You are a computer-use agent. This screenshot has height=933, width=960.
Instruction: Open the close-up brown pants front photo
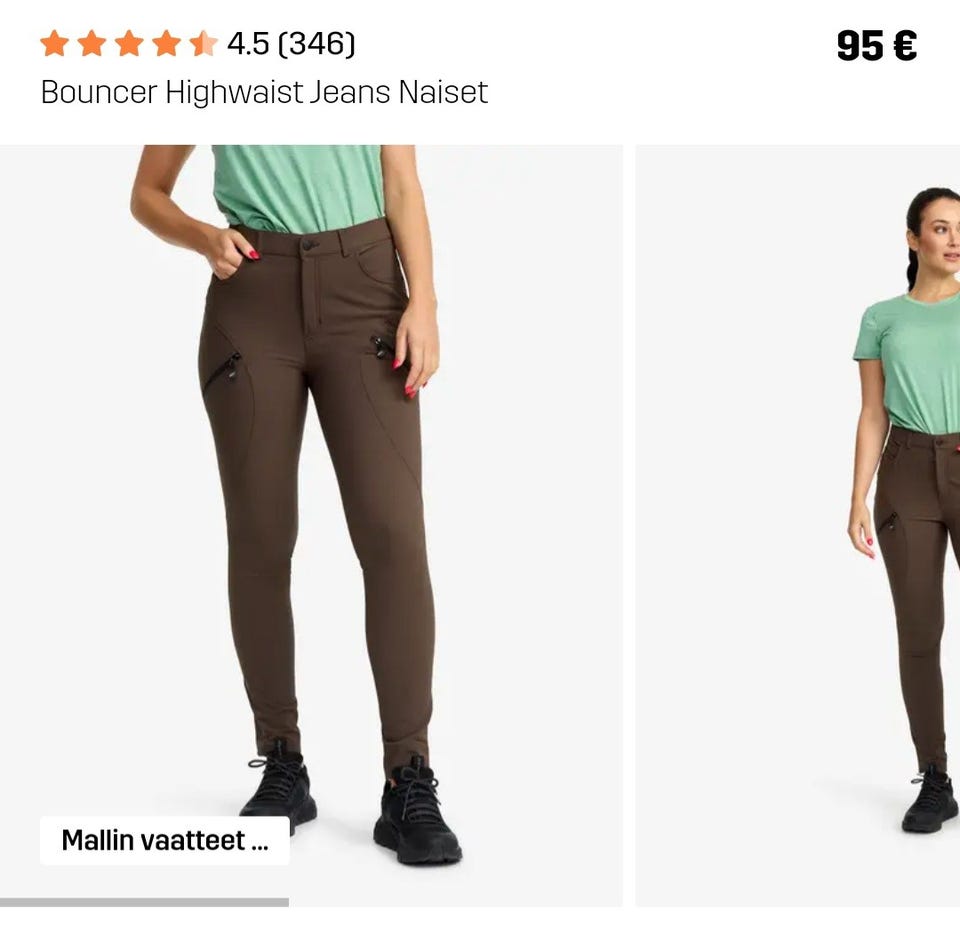(311, 525)
